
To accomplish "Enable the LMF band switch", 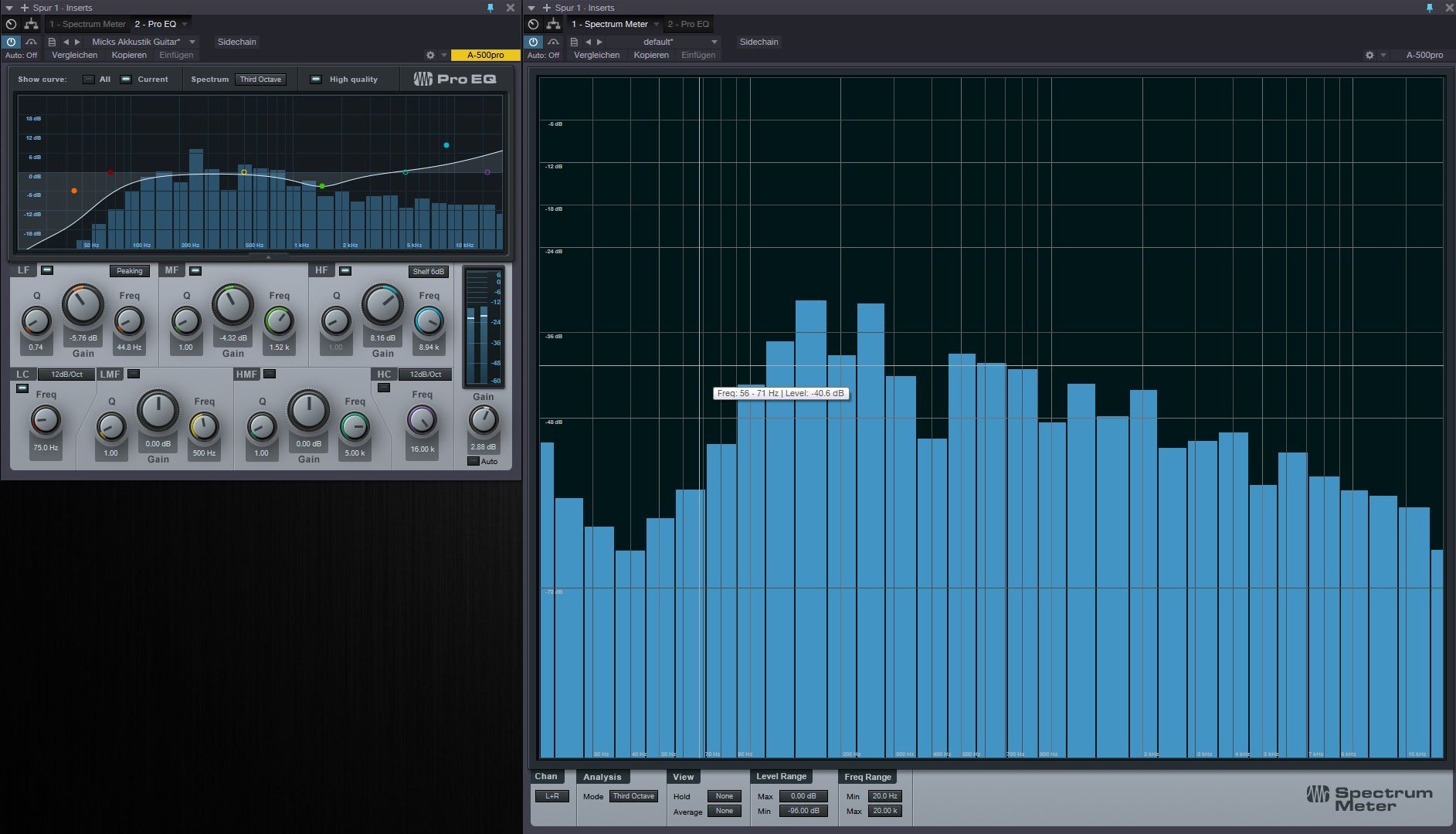I will point(134,374).
